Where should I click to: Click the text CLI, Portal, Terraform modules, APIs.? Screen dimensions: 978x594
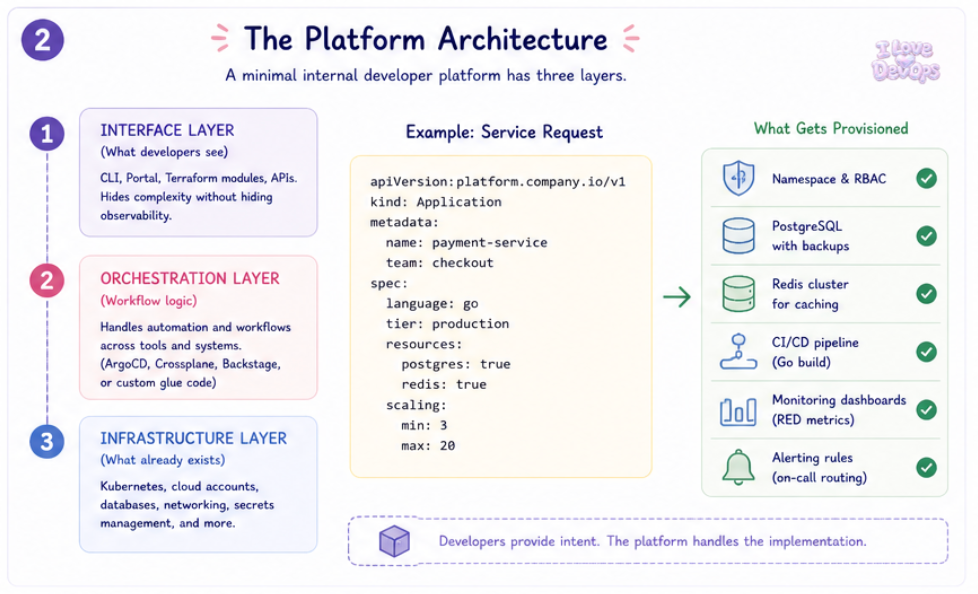coord(198,178)
